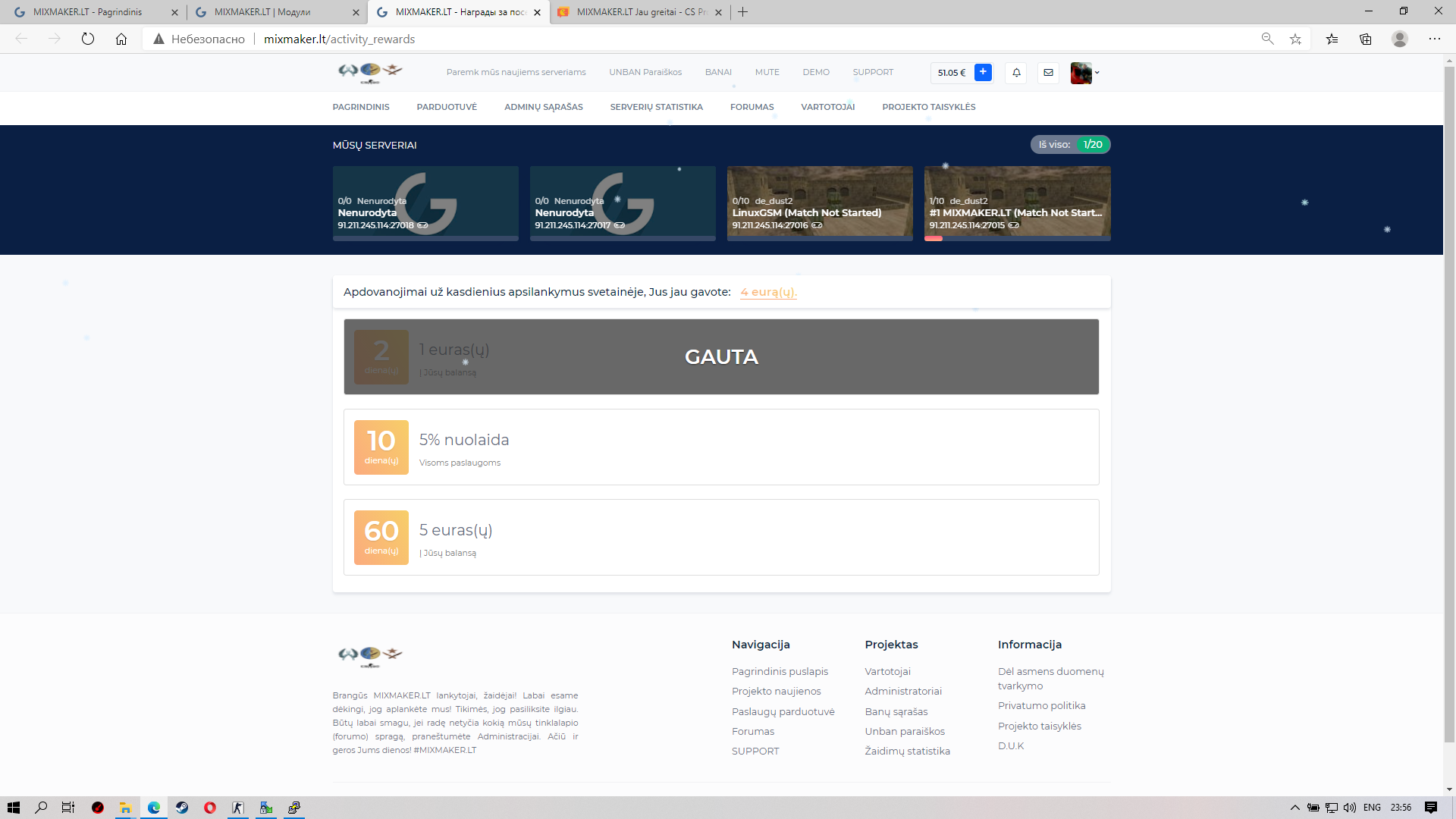
Task: Click the GAUTA claimed reward row
Action: pos(721,357)
